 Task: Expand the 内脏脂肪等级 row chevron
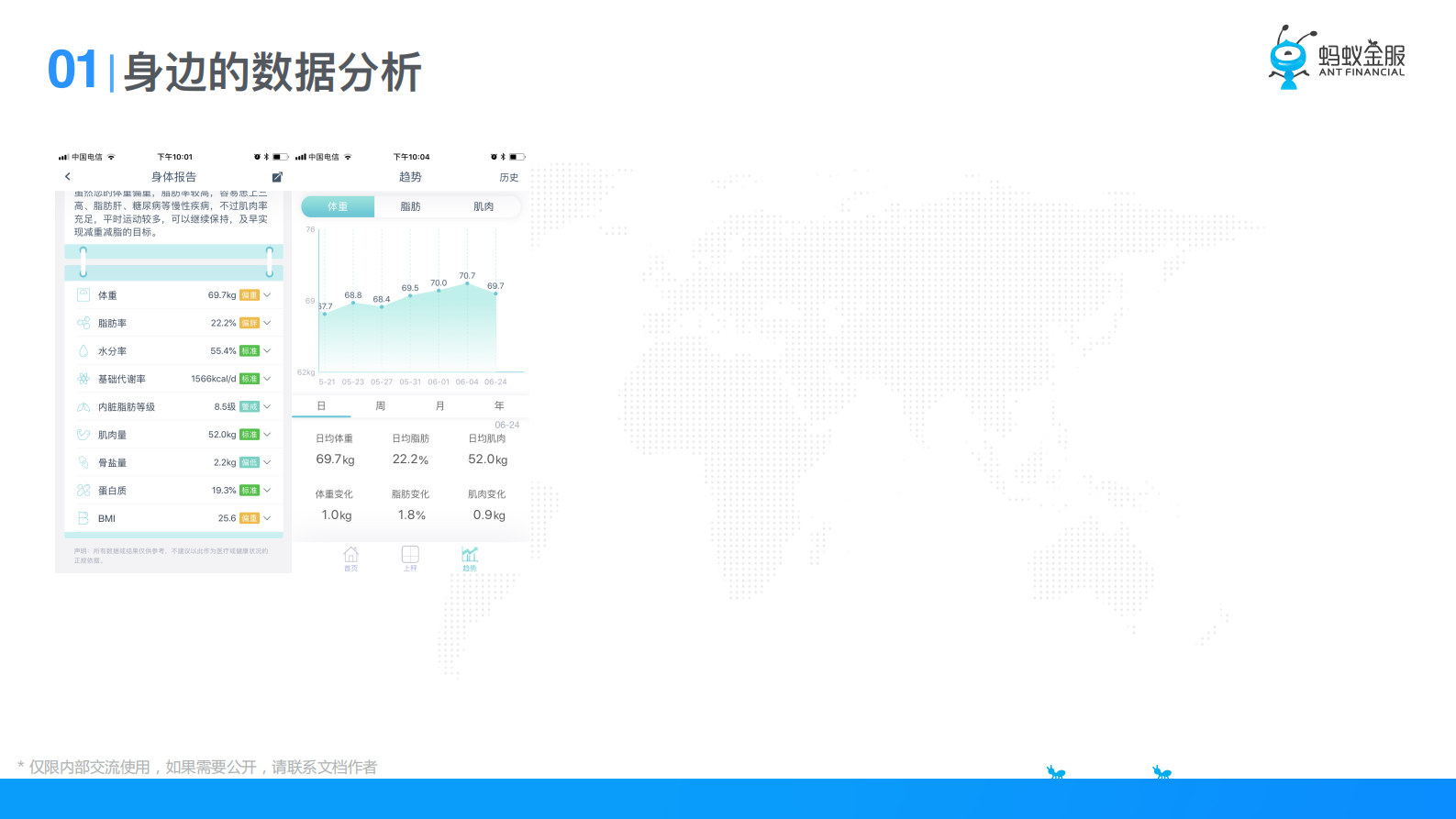(x=267, y=406)
